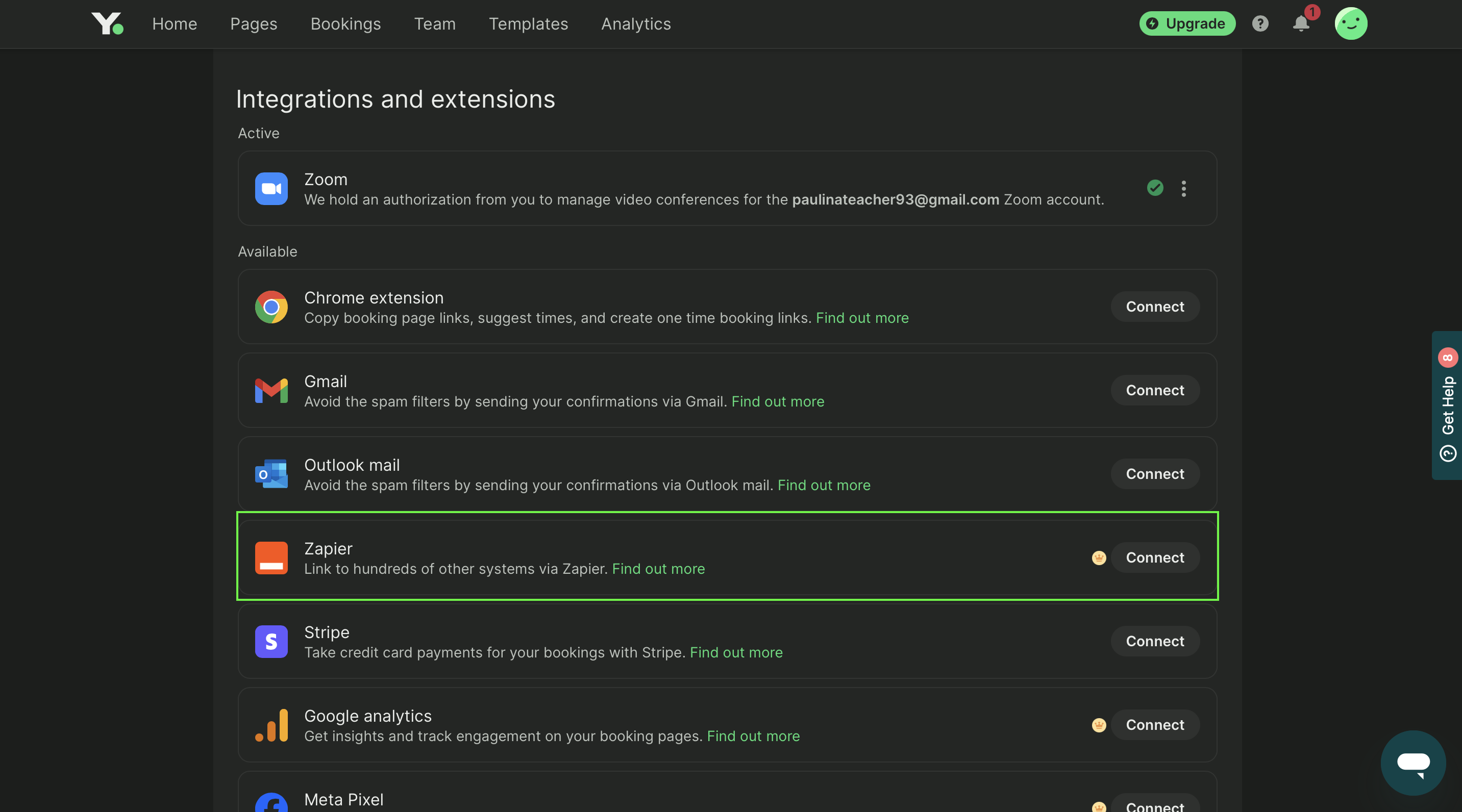The height and width of the screenshot is (812, 1462).
Task: Open the help question mark icon
Action: click(x=1260, y=24)
